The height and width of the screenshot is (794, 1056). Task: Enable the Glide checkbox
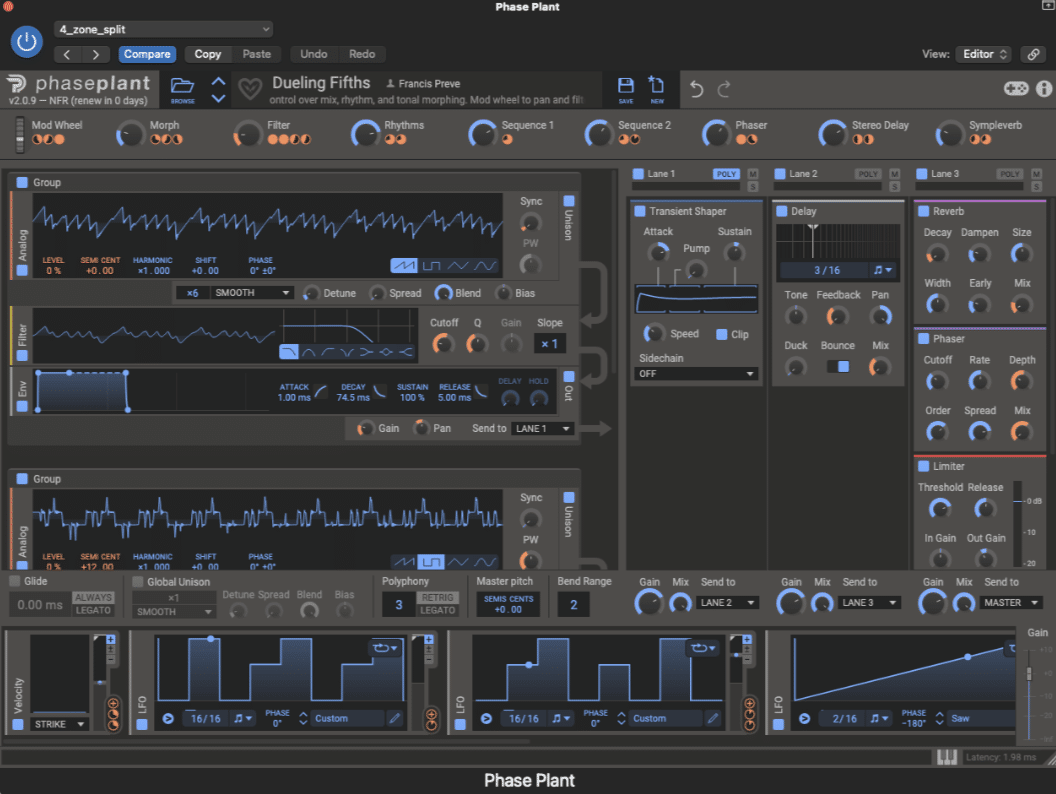15,581
